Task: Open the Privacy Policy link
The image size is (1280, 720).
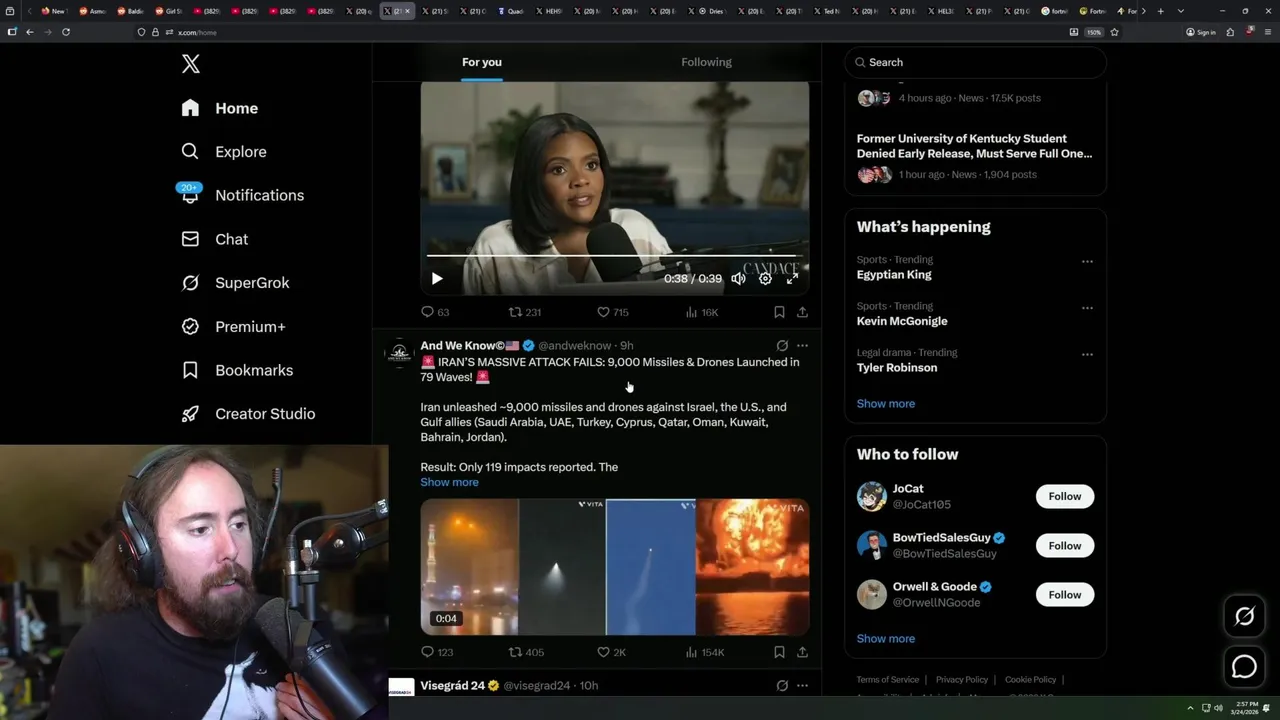Action: (962, 680)
